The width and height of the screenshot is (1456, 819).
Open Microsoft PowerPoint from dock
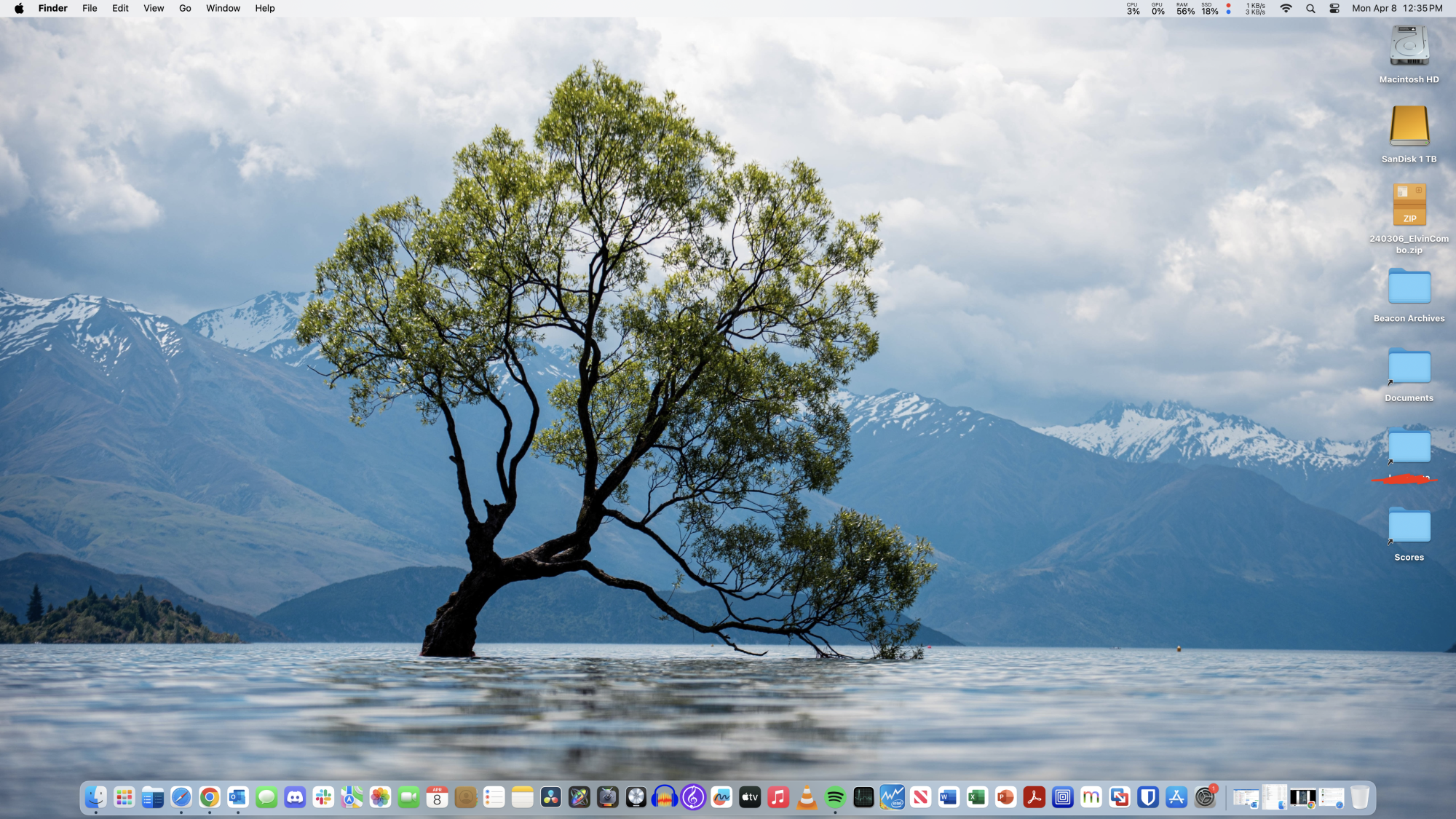coord(1005,798)
